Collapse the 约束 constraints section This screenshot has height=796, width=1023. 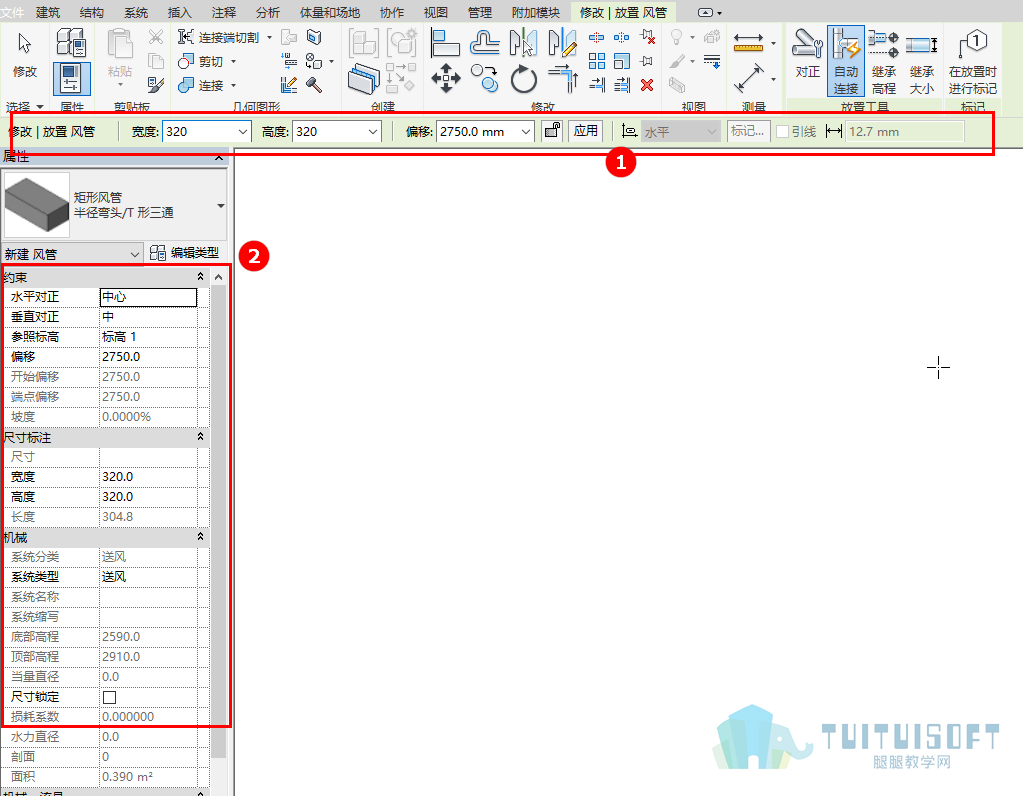pos(200,277)
